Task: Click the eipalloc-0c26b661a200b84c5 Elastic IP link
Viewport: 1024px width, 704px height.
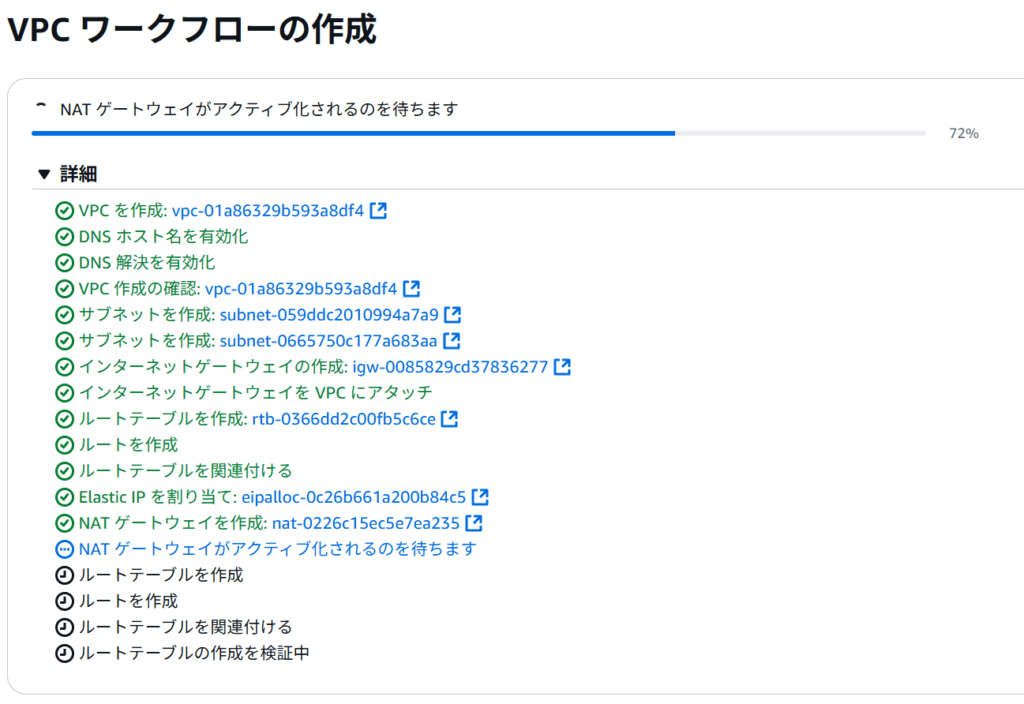Action: coord(353,497)
